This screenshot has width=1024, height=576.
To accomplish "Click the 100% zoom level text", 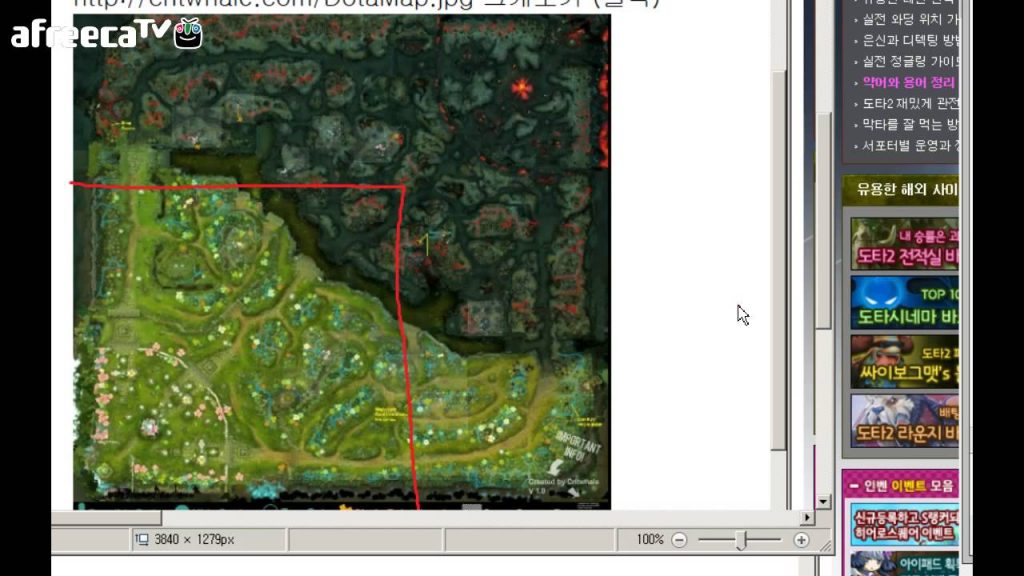I will tap(650, 539).
